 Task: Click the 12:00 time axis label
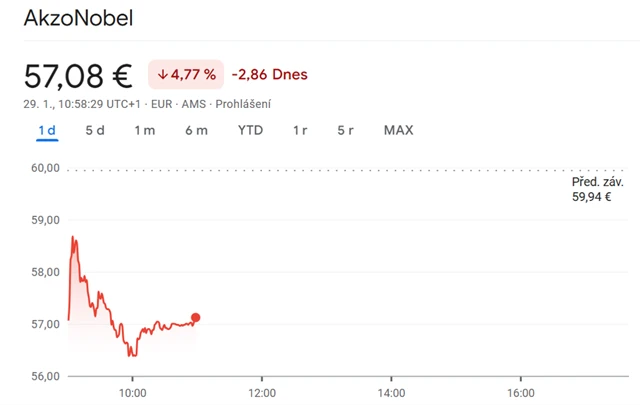click(x=261, y=393)
